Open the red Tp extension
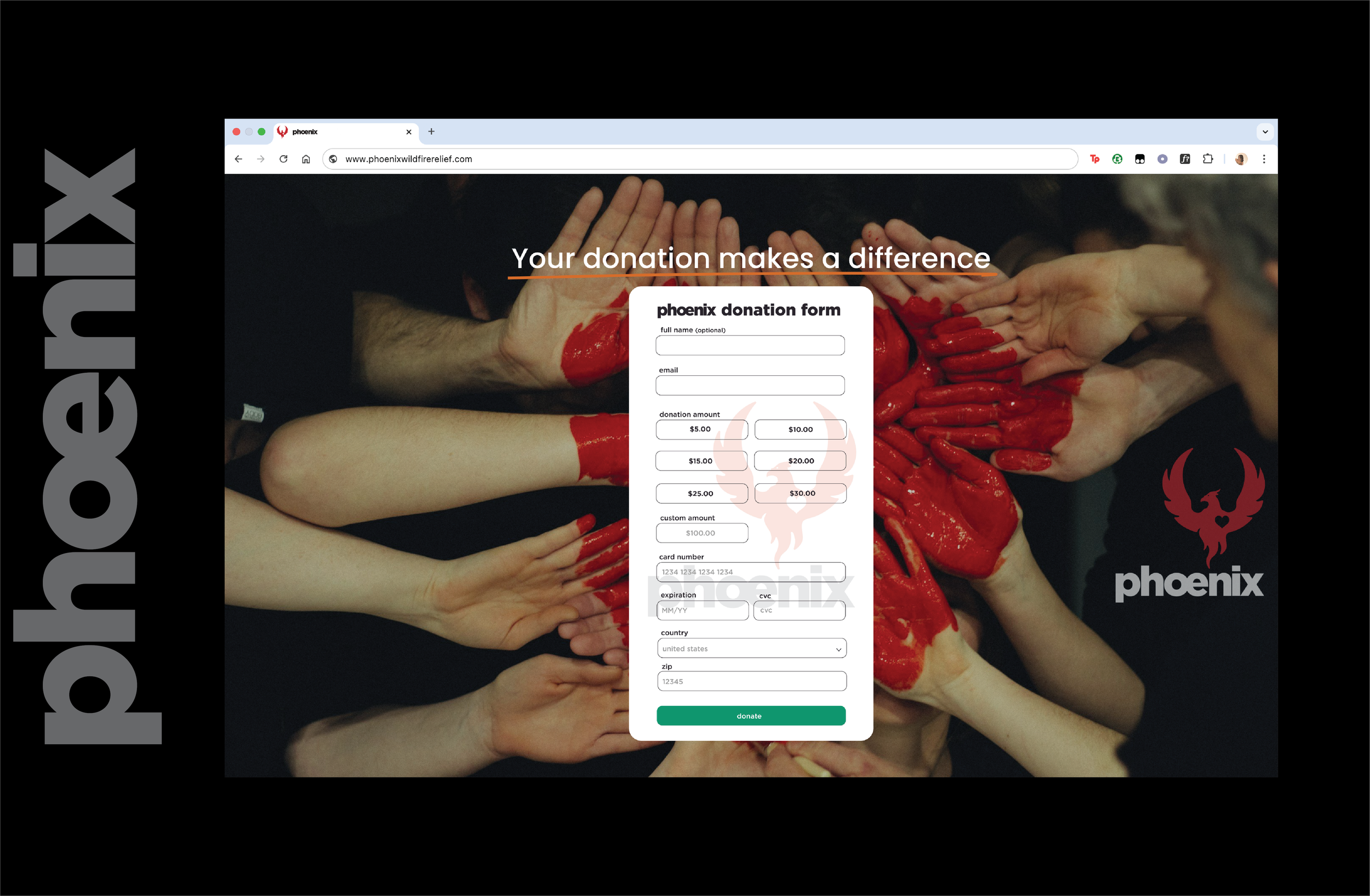 click(1094, 159)
